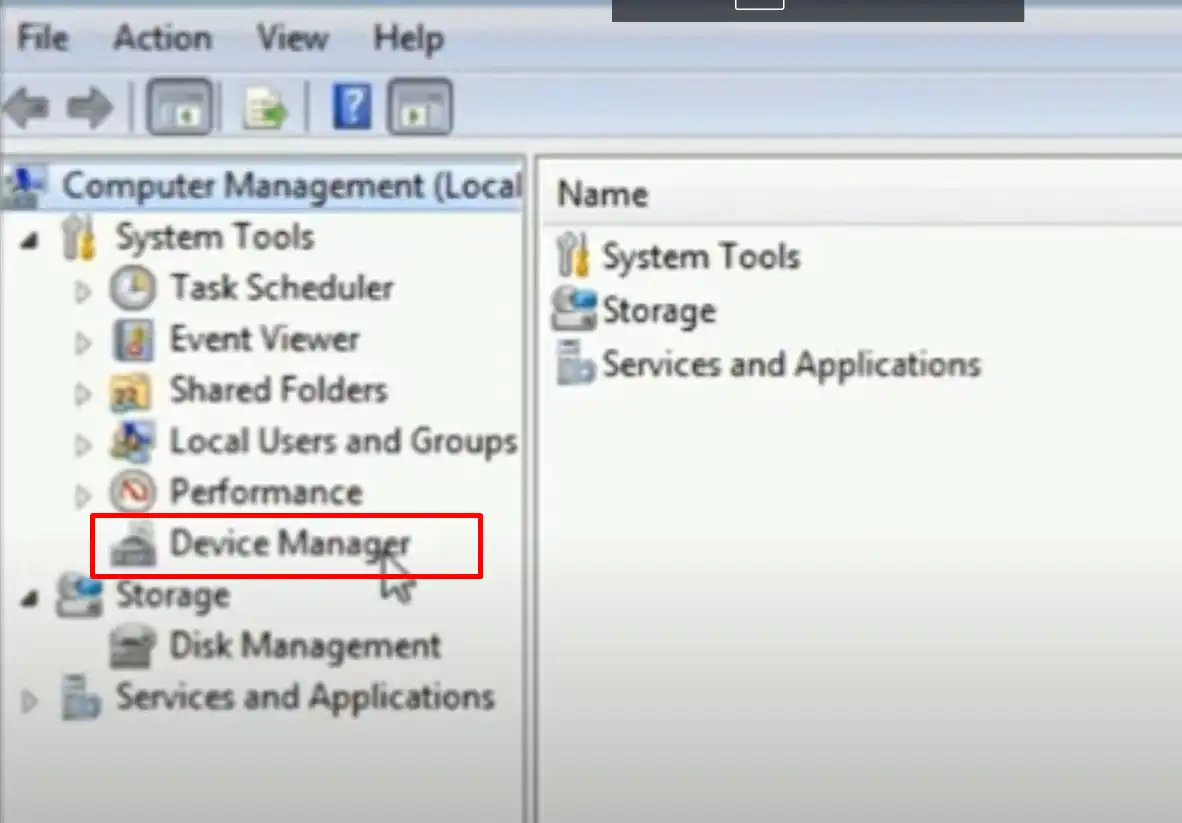Click the Storage icon in the tree

[x=79, y=595]
